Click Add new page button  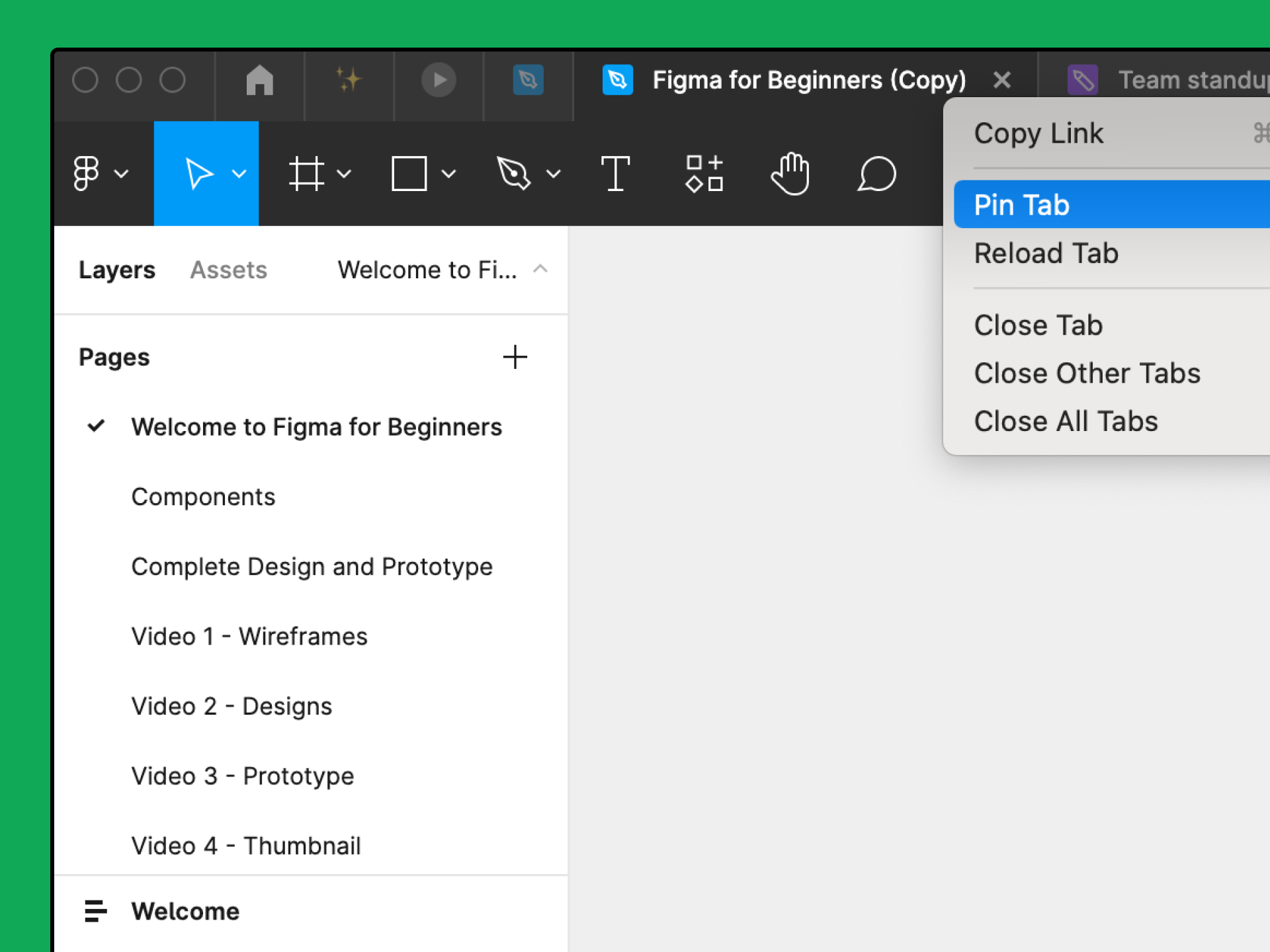[x=515, y=356]
